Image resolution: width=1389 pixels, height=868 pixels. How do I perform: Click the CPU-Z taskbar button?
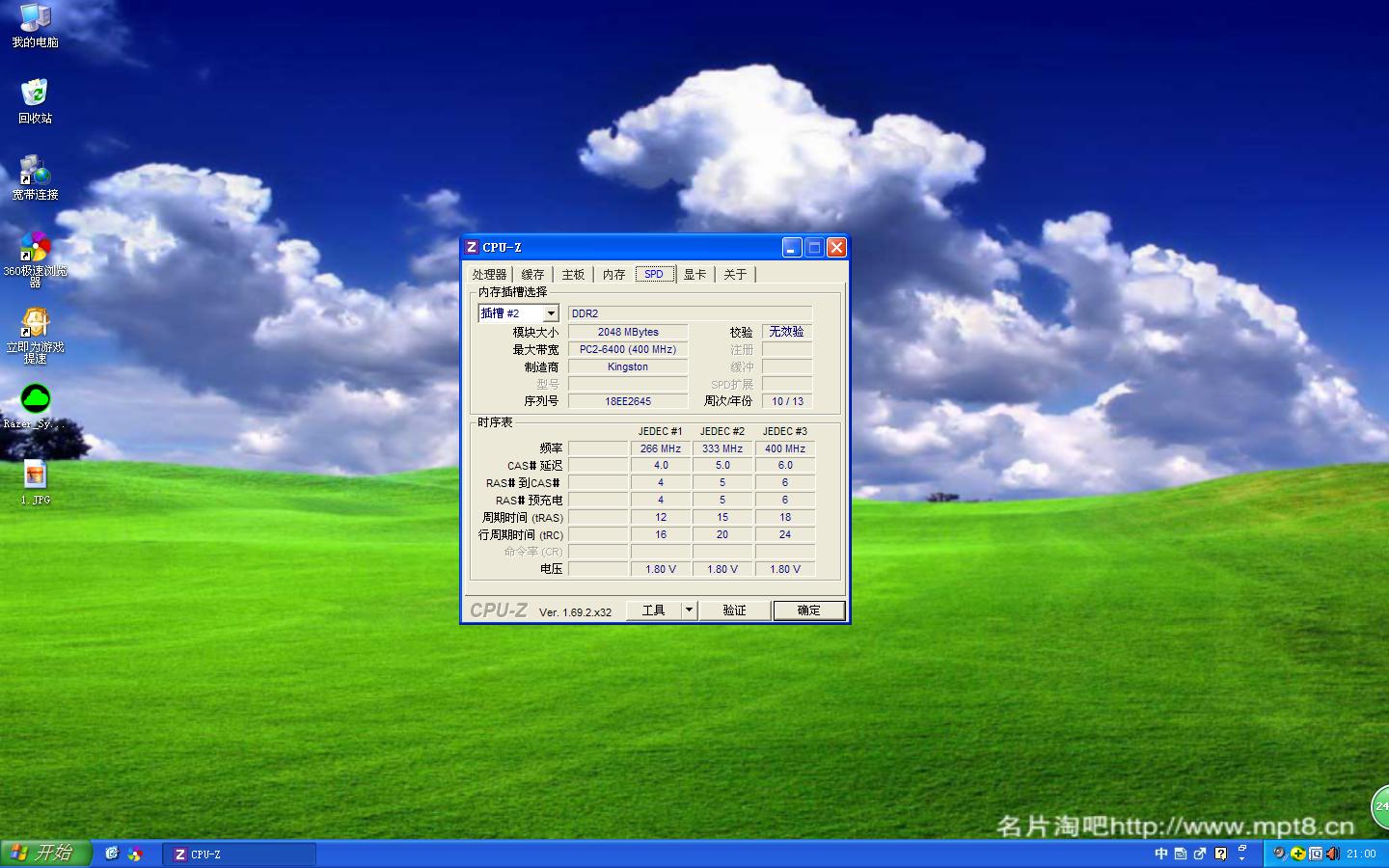(x=240, y=854)
